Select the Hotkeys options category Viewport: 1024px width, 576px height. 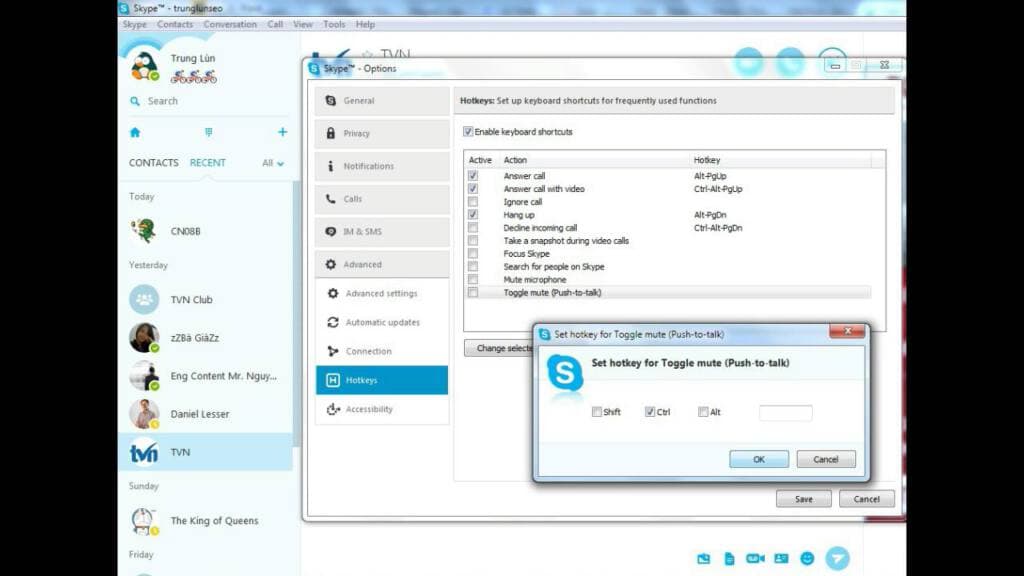coord(382,380)
